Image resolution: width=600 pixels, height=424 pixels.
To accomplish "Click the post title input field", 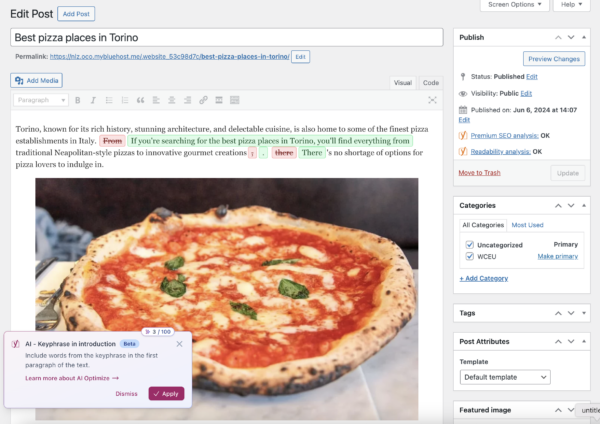I will [227, 37].
